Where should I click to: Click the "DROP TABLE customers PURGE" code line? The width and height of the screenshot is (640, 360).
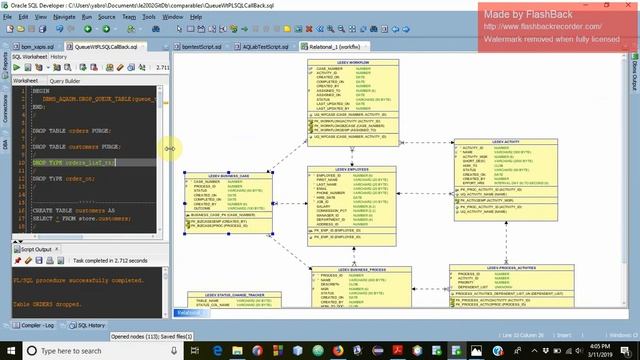point(77,147)
